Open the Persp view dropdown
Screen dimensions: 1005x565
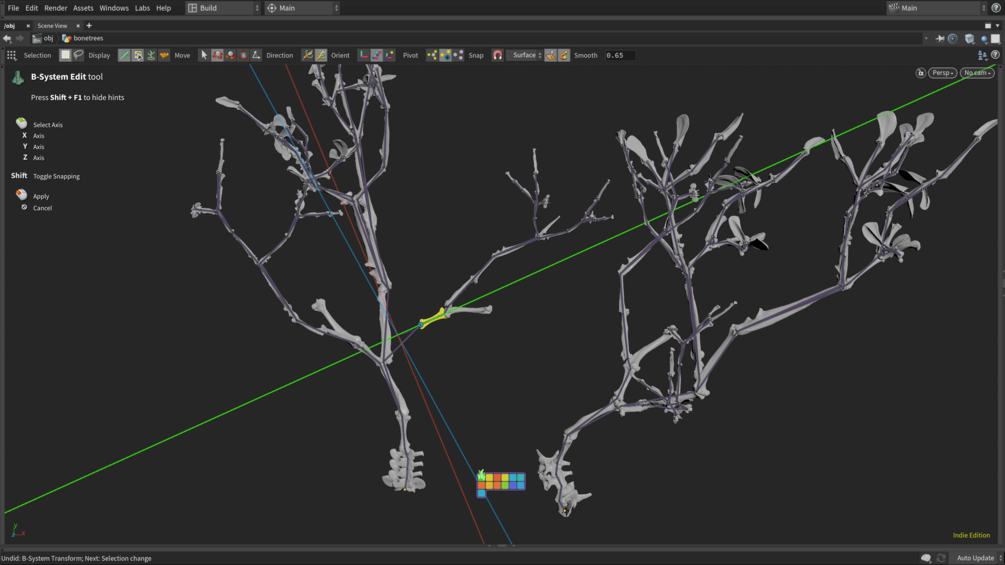point(942,73)
